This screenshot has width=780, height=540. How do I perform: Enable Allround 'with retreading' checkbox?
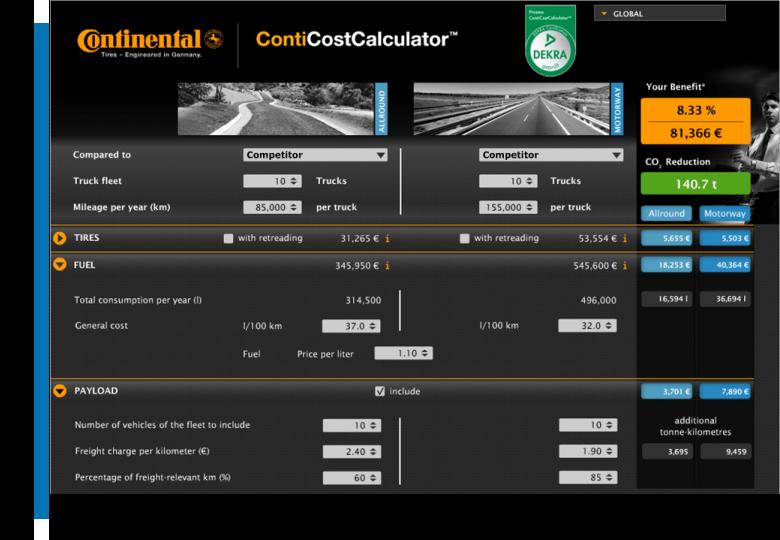tap(228, 239)
